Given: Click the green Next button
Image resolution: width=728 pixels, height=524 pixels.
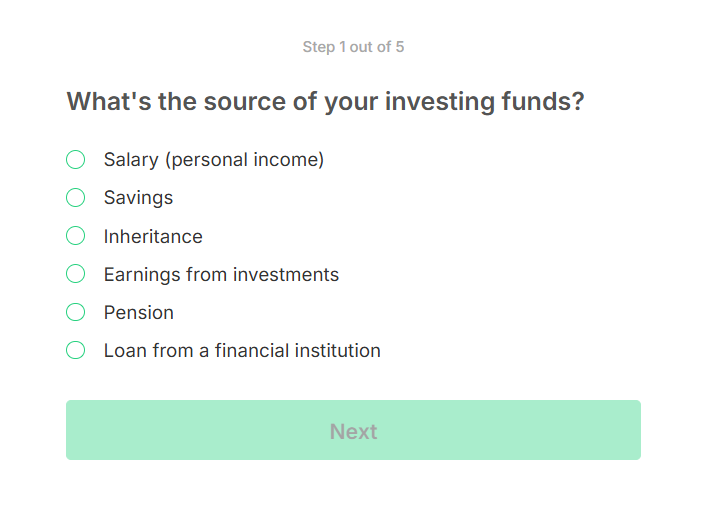Looking at the screenshot, I should click(x=353, y=430).
